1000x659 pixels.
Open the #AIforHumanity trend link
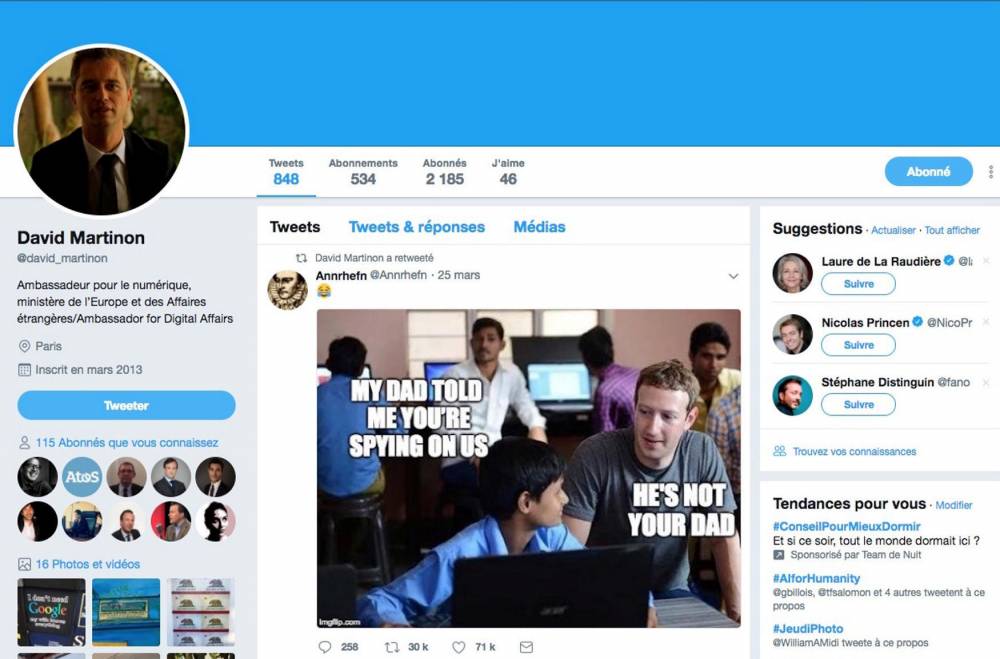click(x=816, y=579)
